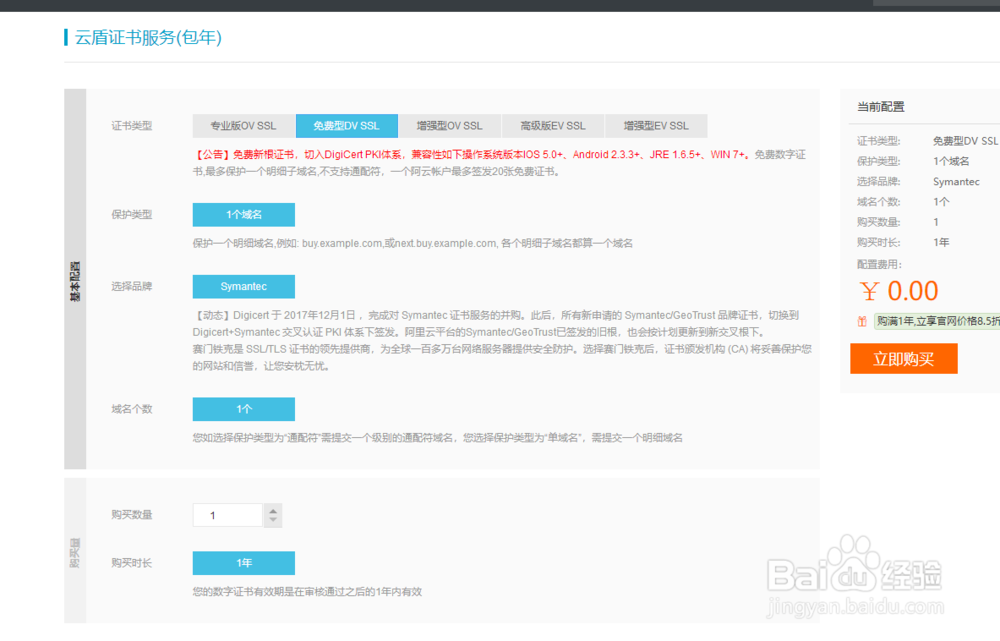Click the 保护类型 label in basic config
Image resolution: width=1000 pixels, height=641 pixels.
pyautogui.click(x=132, y=215)
